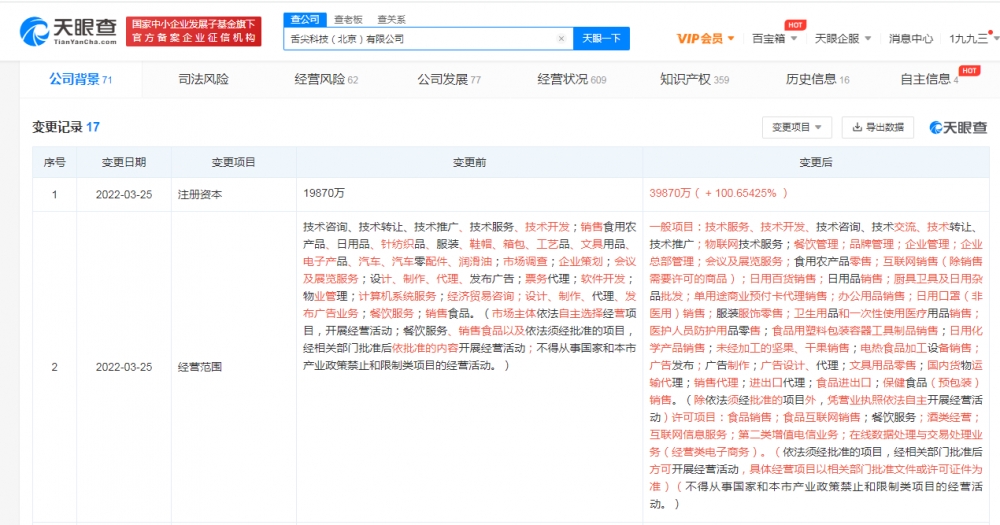Switch to the 查关系 search tab
The height and width of the screenshot is (525, 1000).
(391, 20)
